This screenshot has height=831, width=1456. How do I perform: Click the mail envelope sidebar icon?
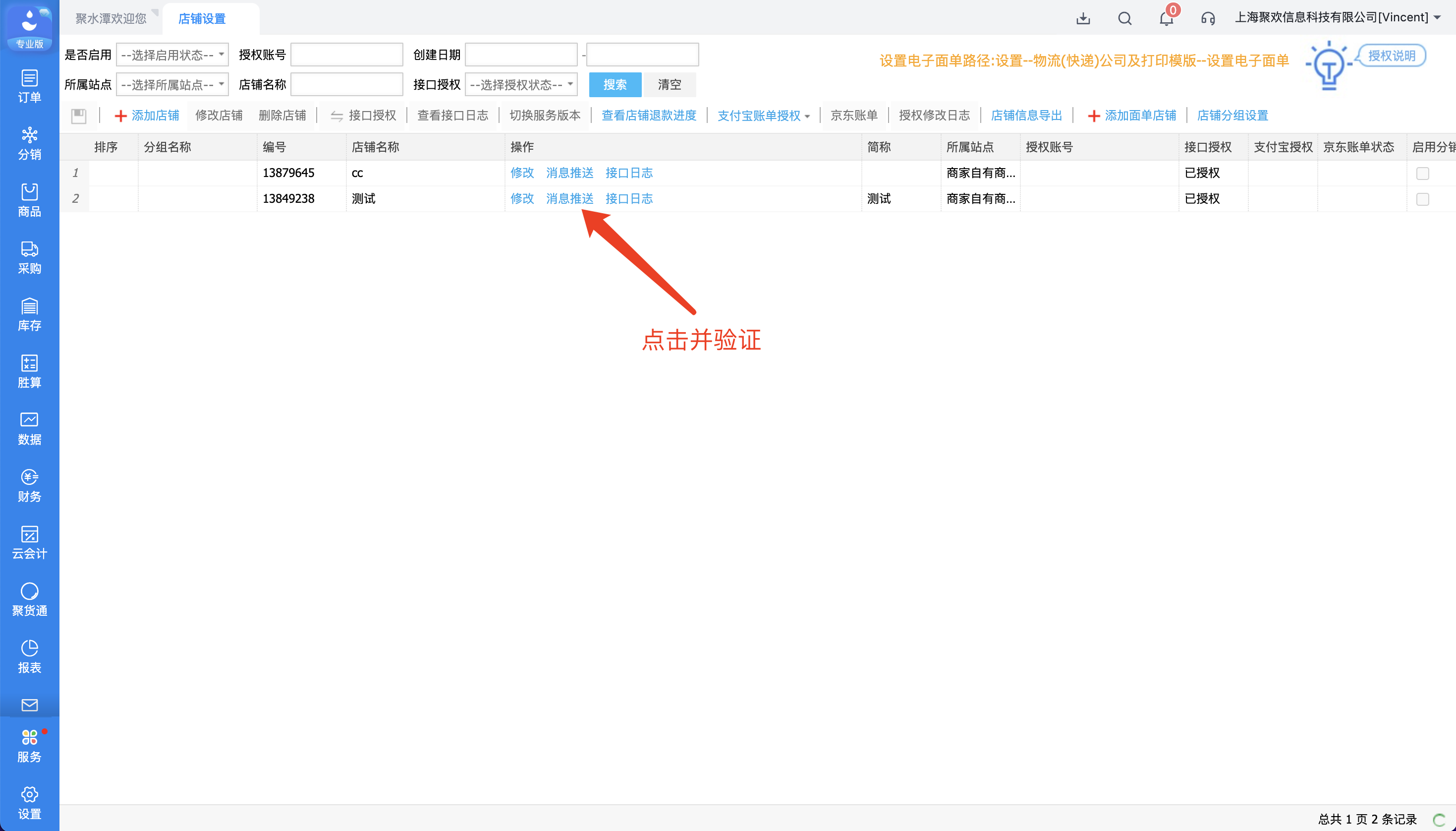29,705
